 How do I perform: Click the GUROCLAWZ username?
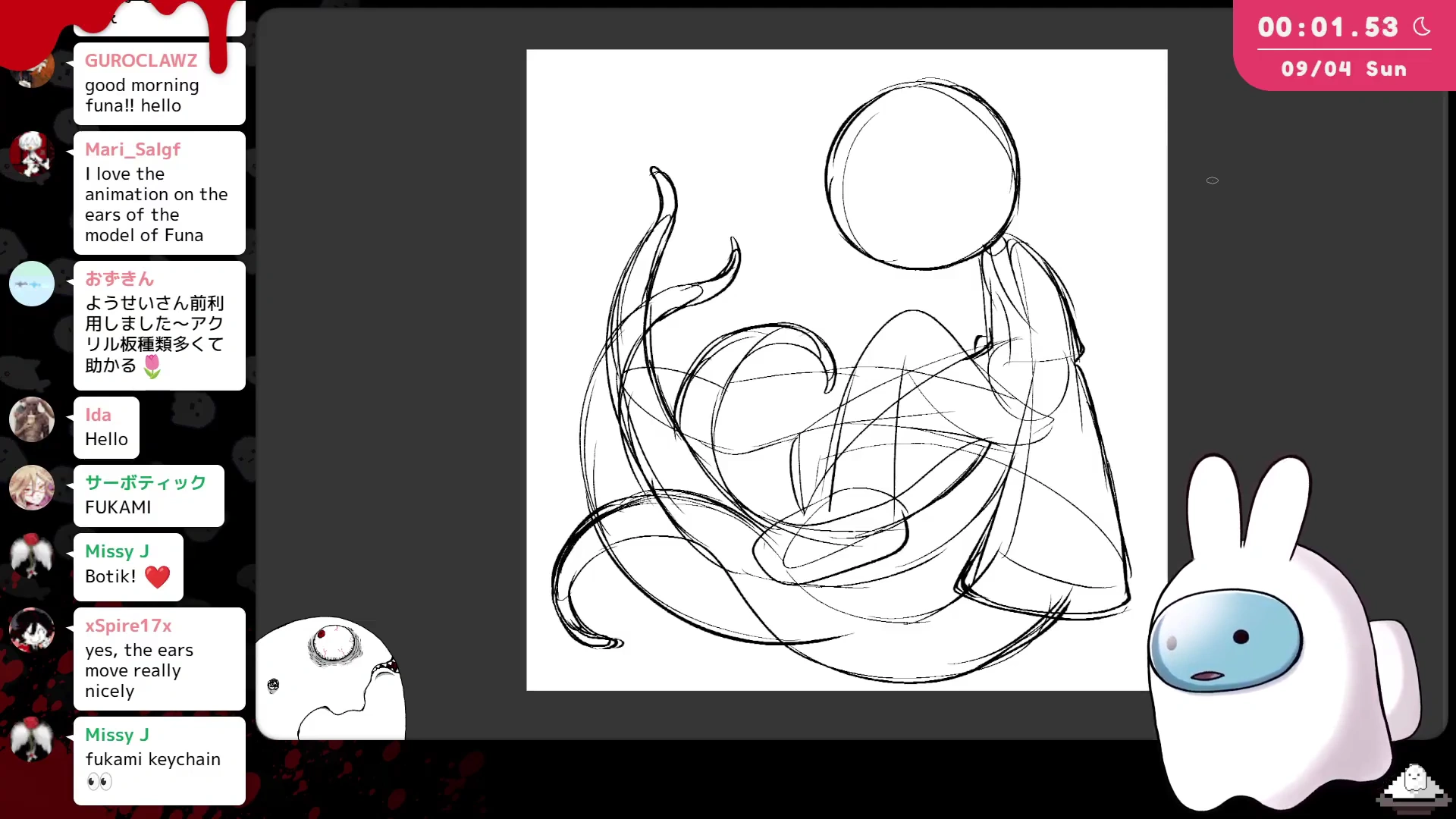[x=140, y=61]
